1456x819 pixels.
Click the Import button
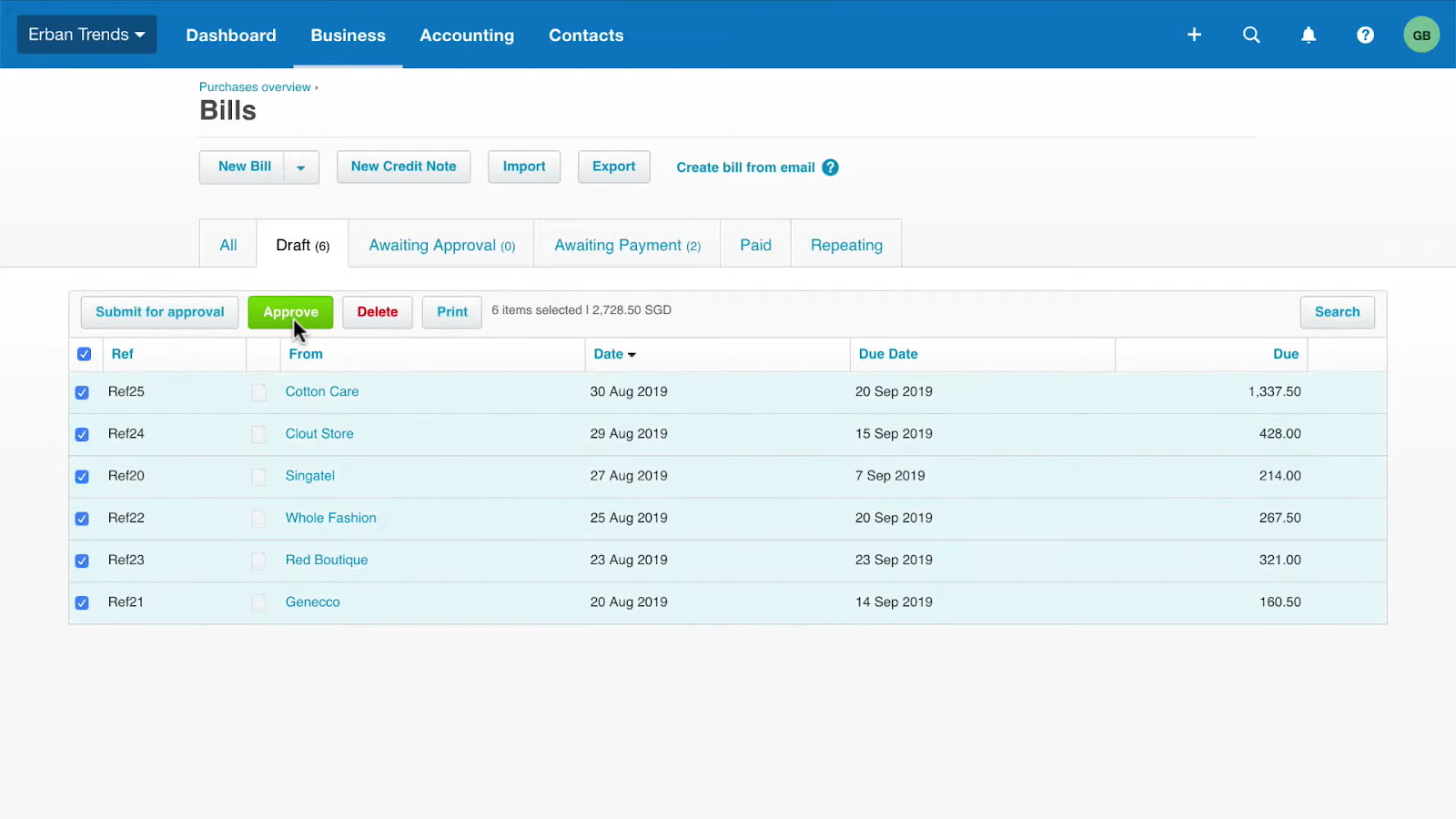524,167
